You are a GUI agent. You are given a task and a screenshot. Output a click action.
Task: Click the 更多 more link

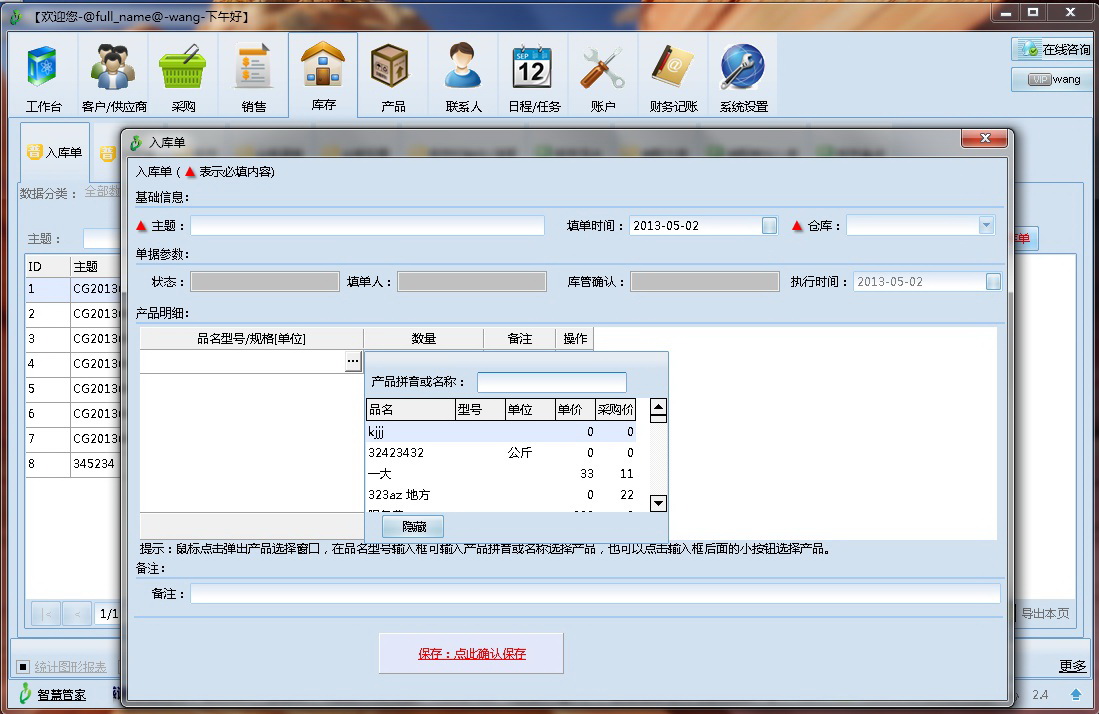click(1072, 666)
